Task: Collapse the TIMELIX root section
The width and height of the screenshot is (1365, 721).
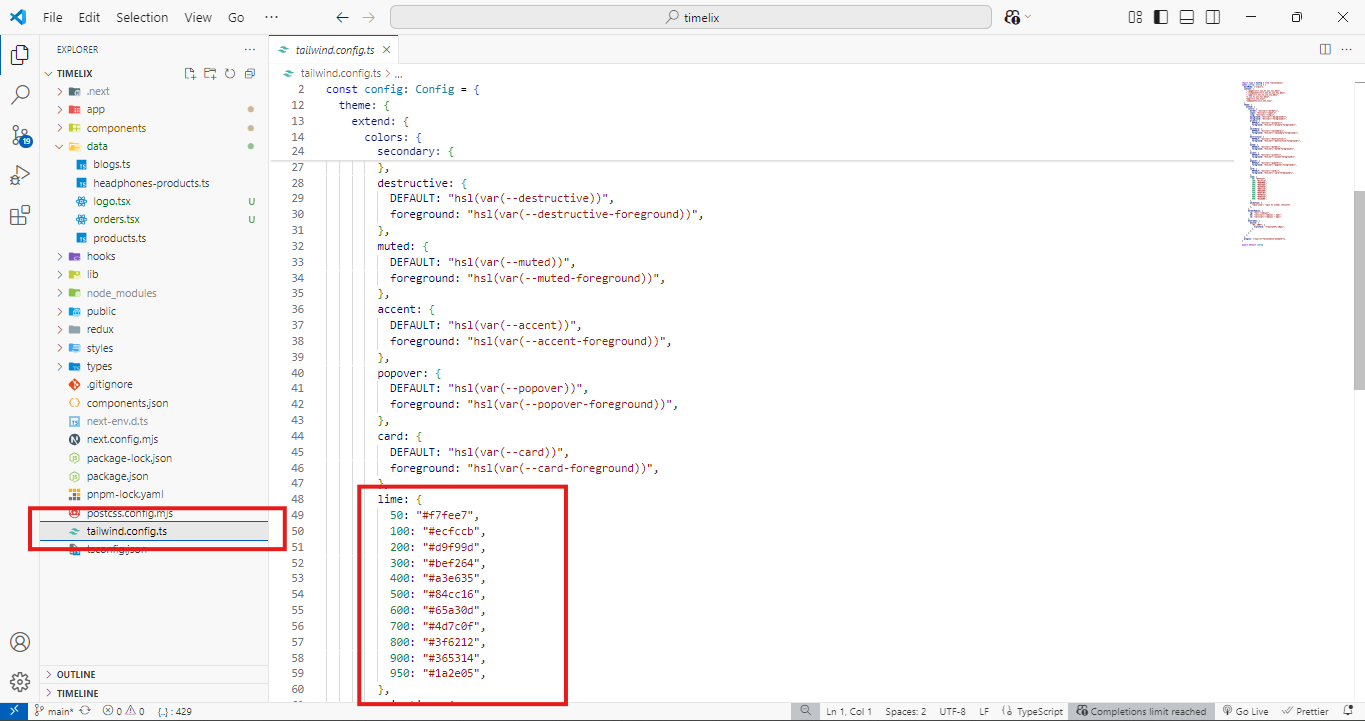Action: (x=48, y=74)
